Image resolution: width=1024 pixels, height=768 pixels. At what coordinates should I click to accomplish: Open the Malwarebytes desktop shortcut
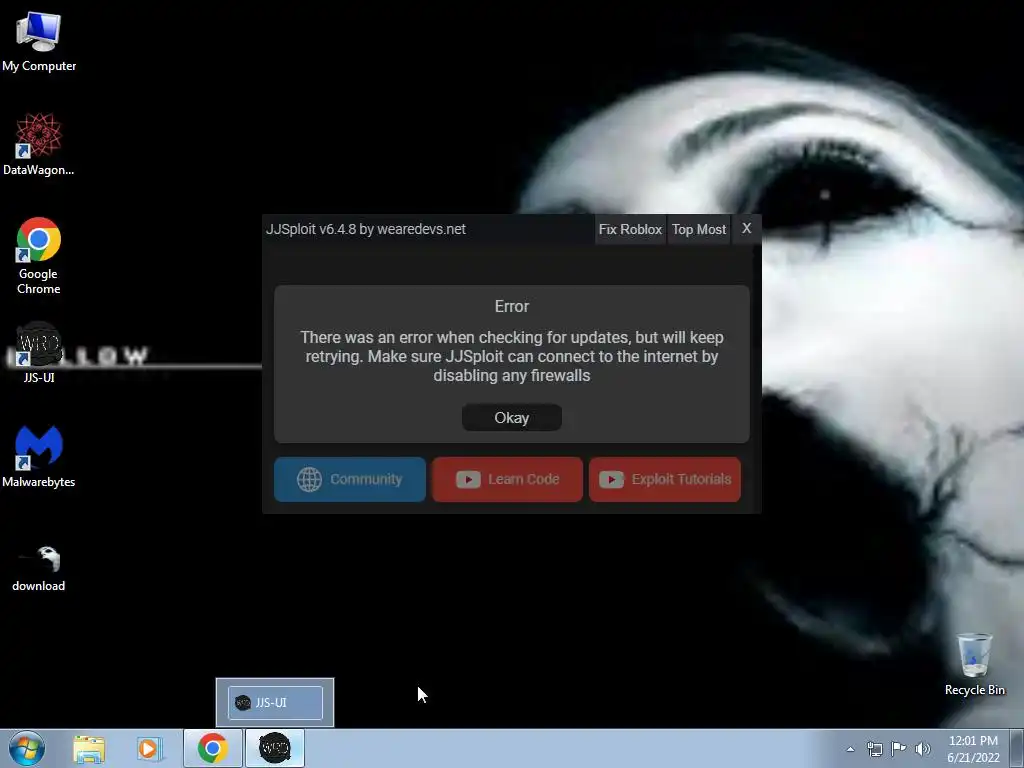39,456
